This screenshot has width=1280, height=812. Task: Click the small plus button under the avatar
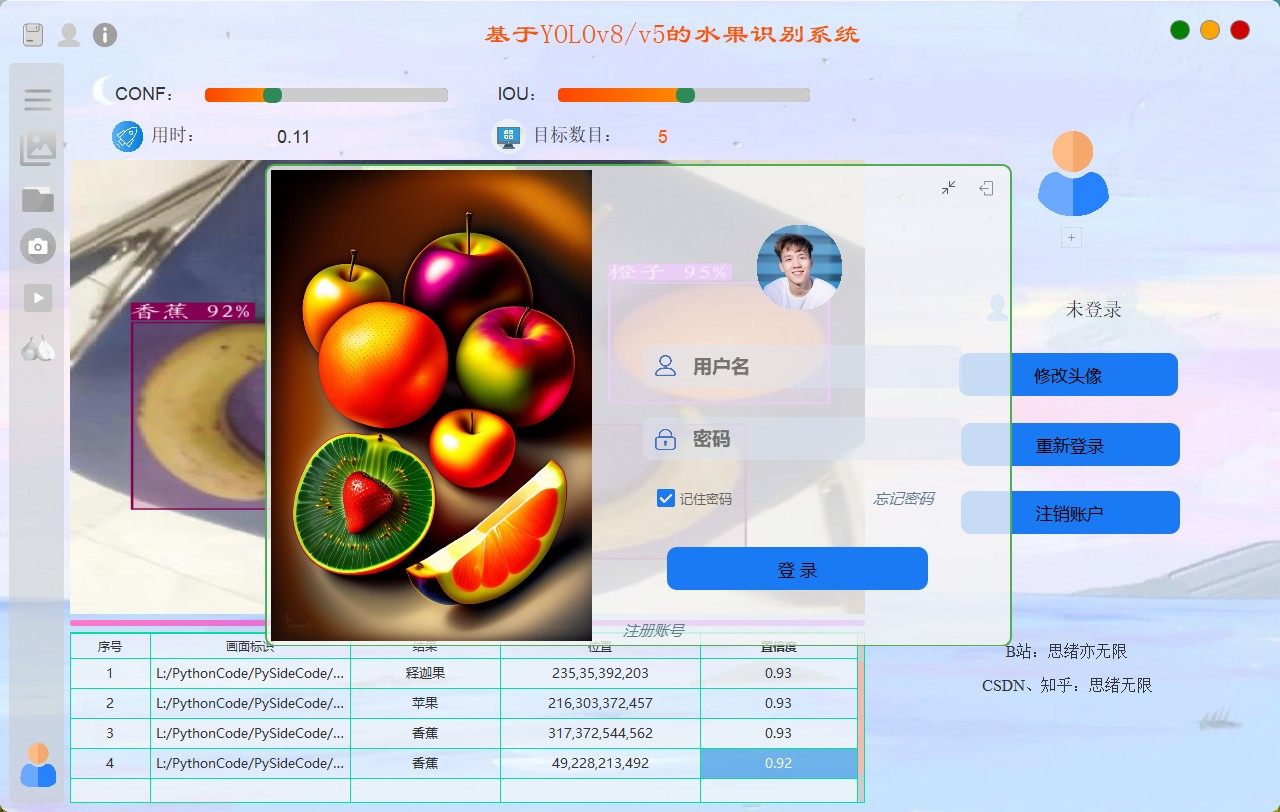1071,238
